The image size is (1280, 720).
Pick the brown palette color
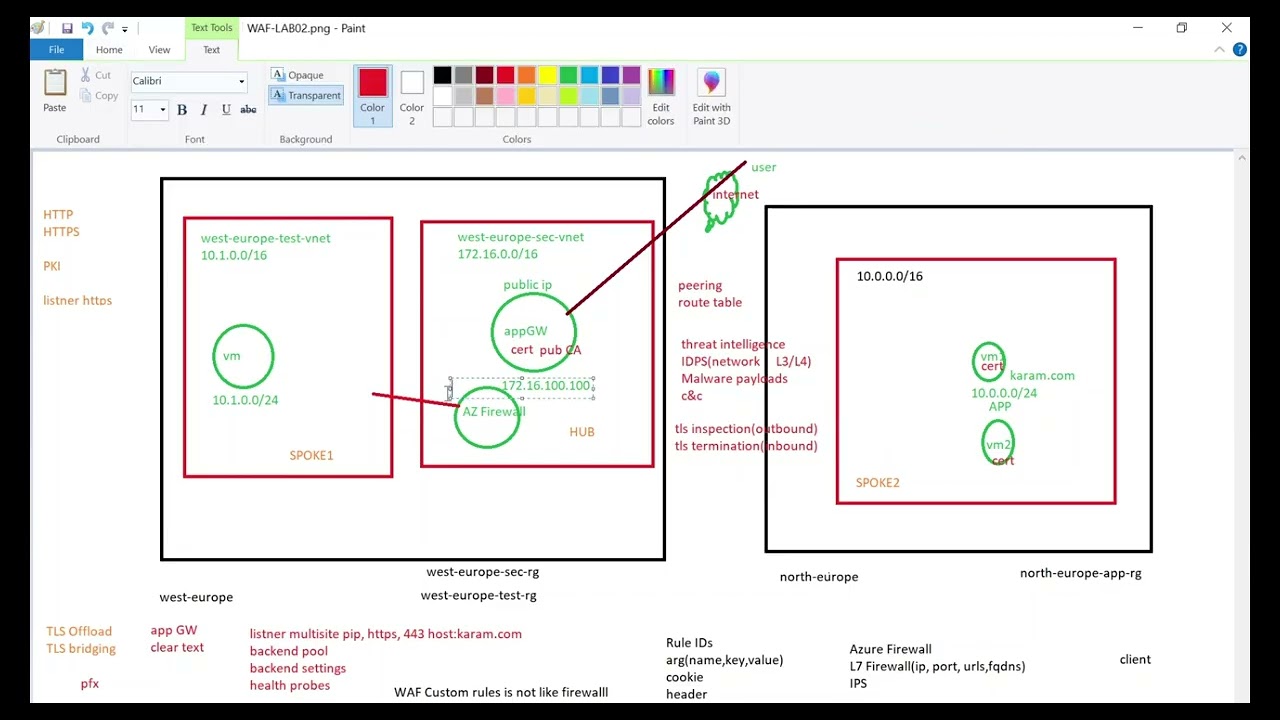point(484,96)
